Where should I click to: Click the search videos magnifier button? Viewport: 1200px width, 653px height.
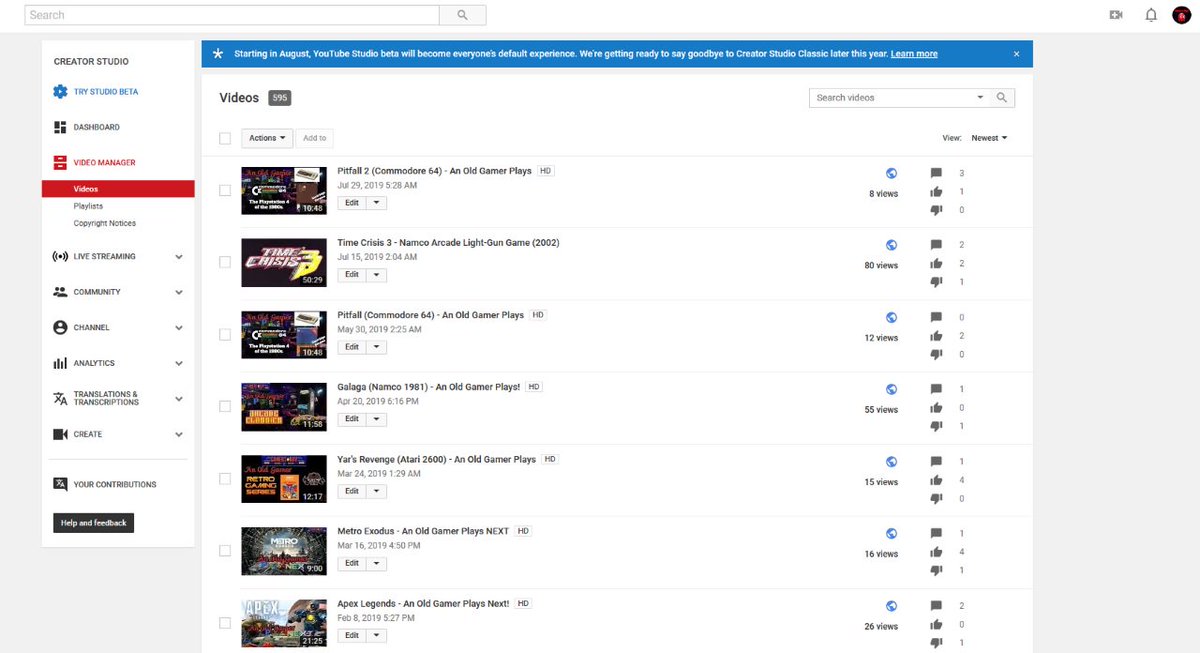pyautogui.click(x=1004, y=98)
